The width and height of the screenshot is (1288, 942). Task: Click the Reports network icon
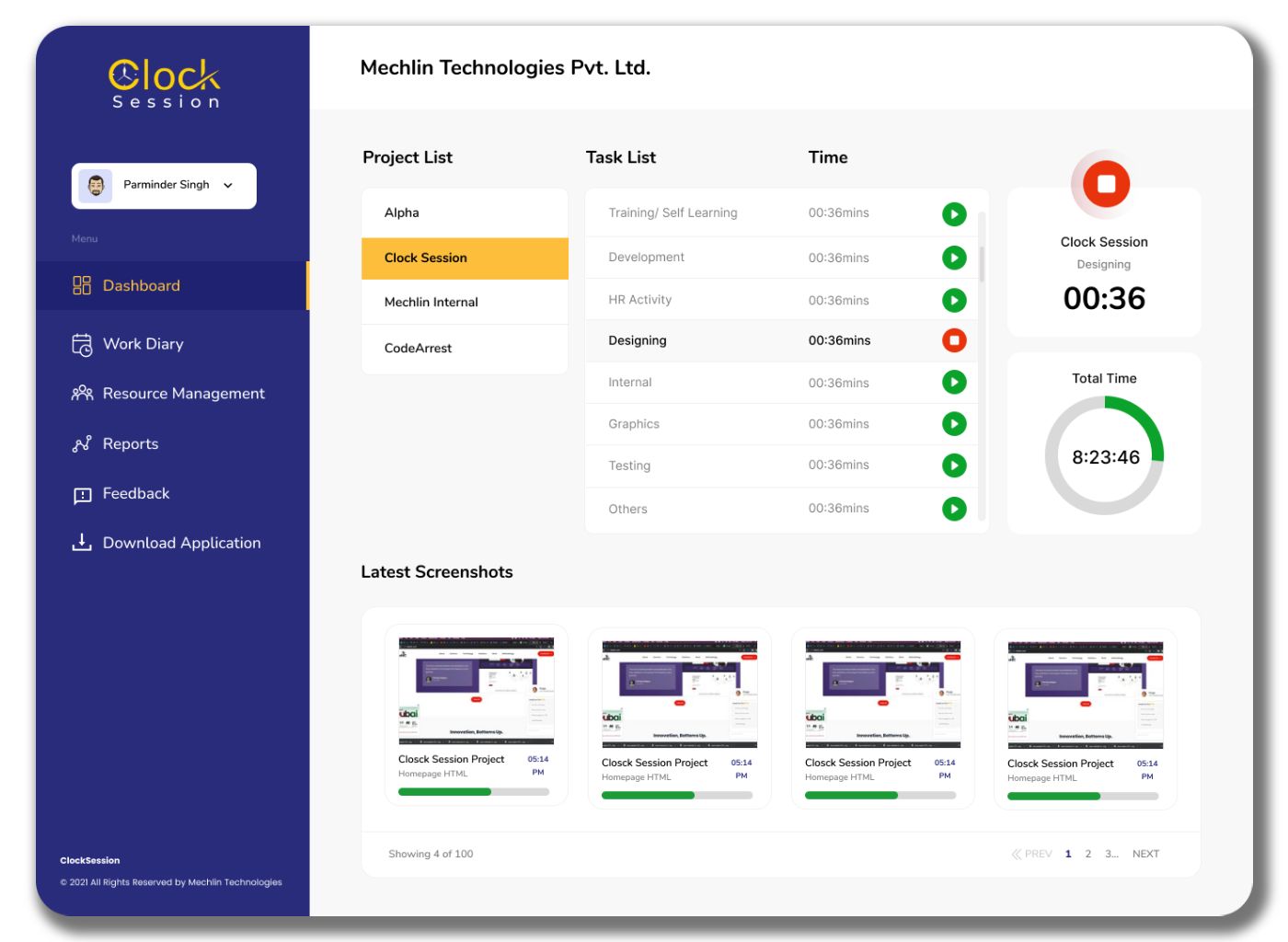(81, 443)
